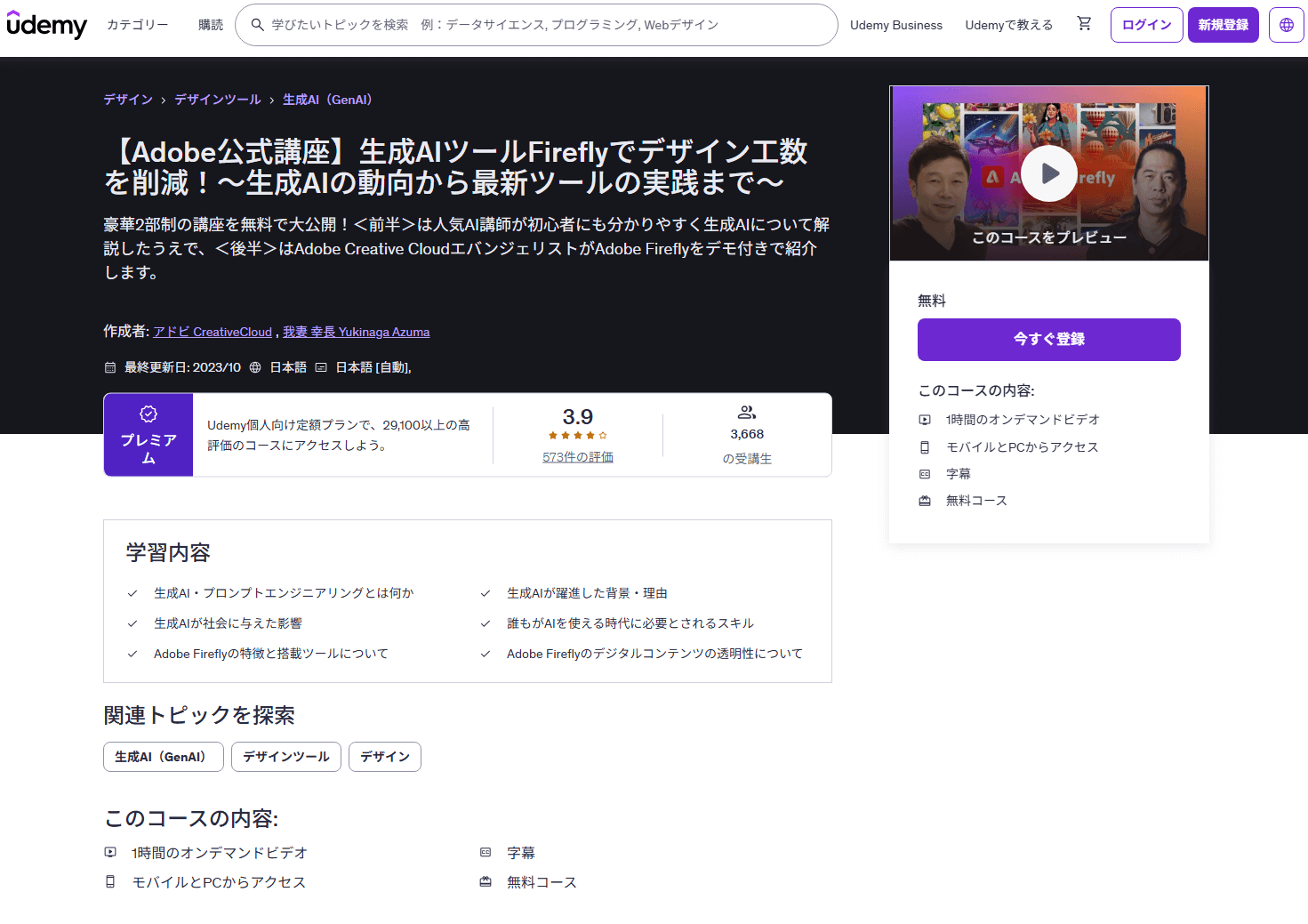
Task: Select the デザインツール topic tag
Action: [285, 757]
